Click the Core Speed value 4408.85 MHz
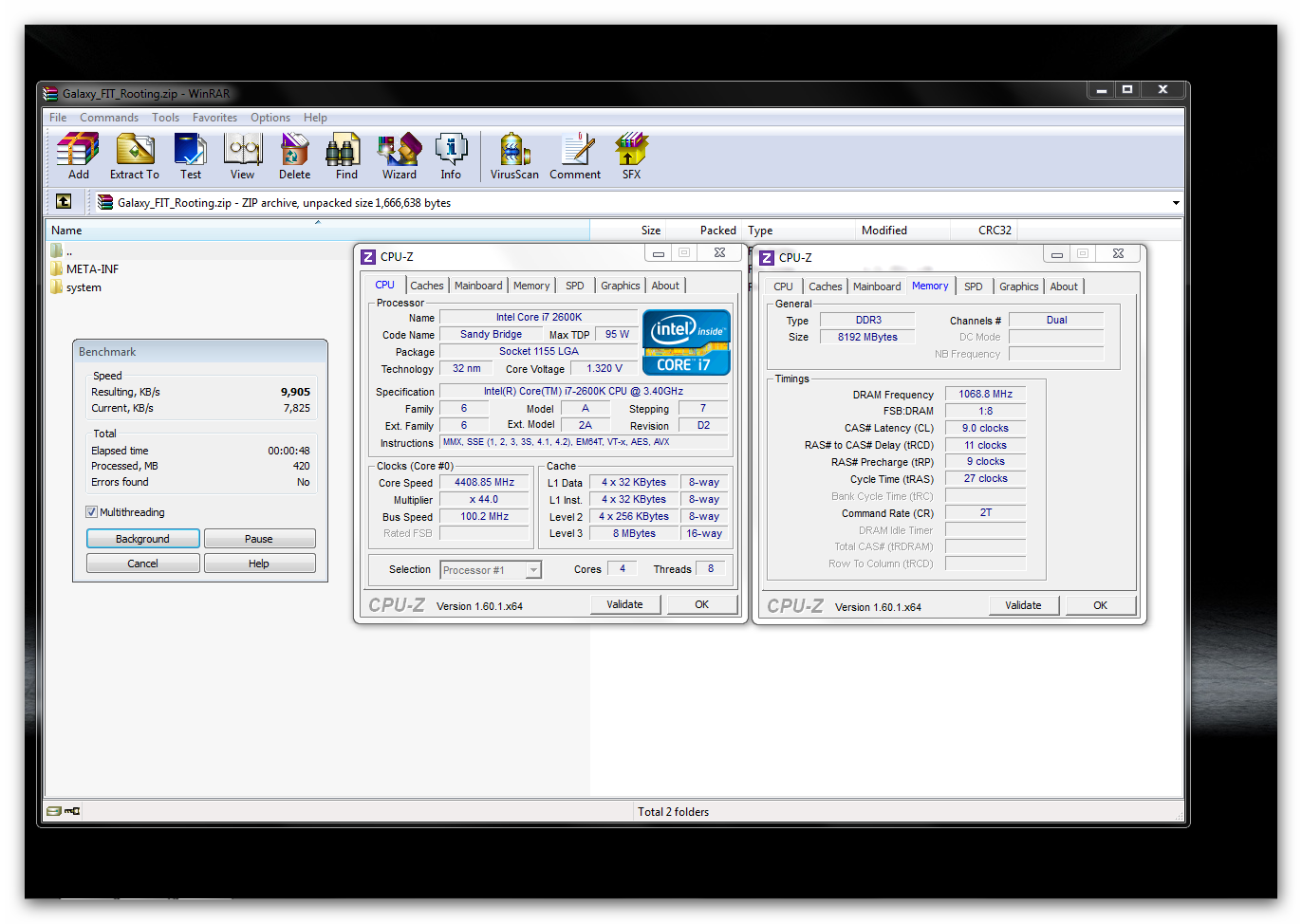1302x924 pixels. point(484,482)
